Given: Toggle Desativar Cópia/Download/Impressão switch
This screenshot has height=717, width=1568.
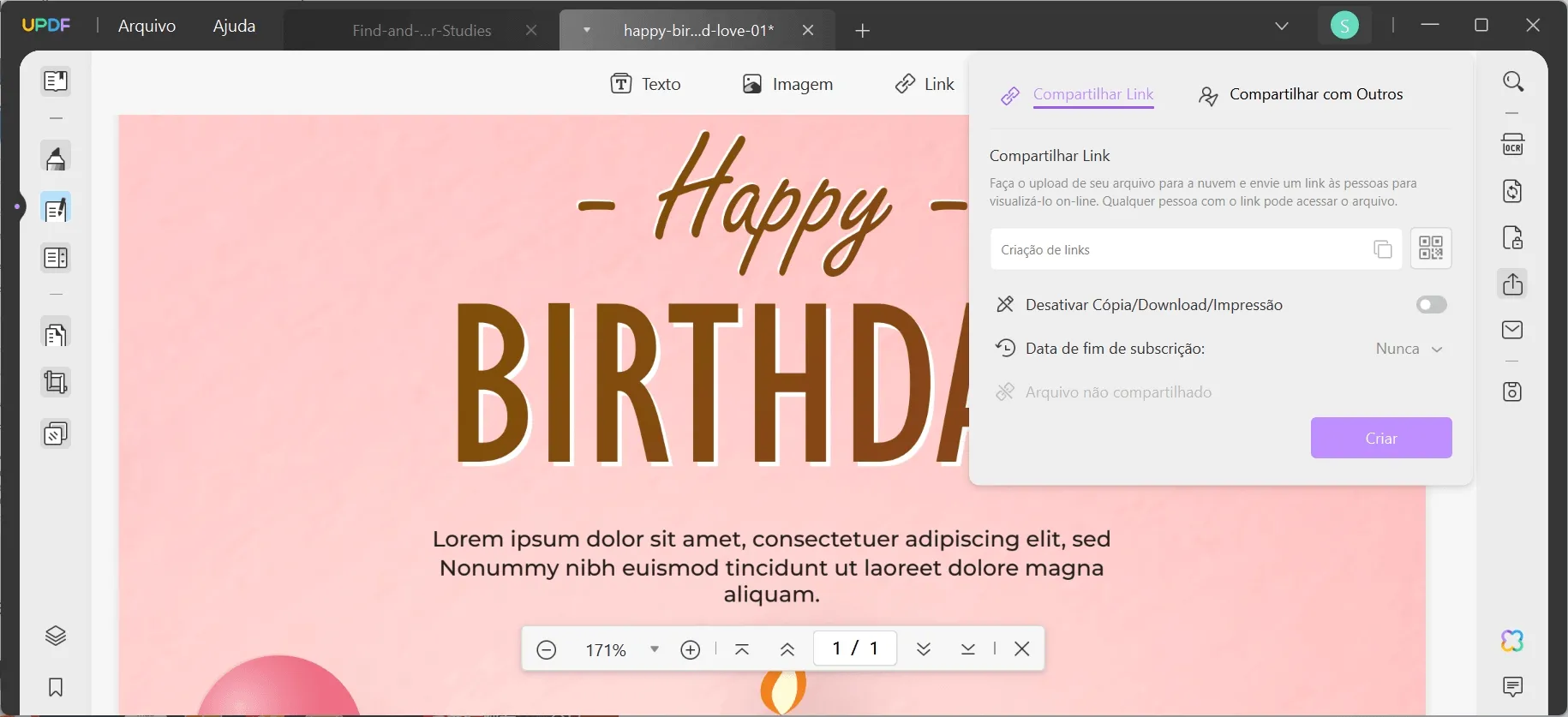Looking at the screenshot, I should click(1431, 305).
